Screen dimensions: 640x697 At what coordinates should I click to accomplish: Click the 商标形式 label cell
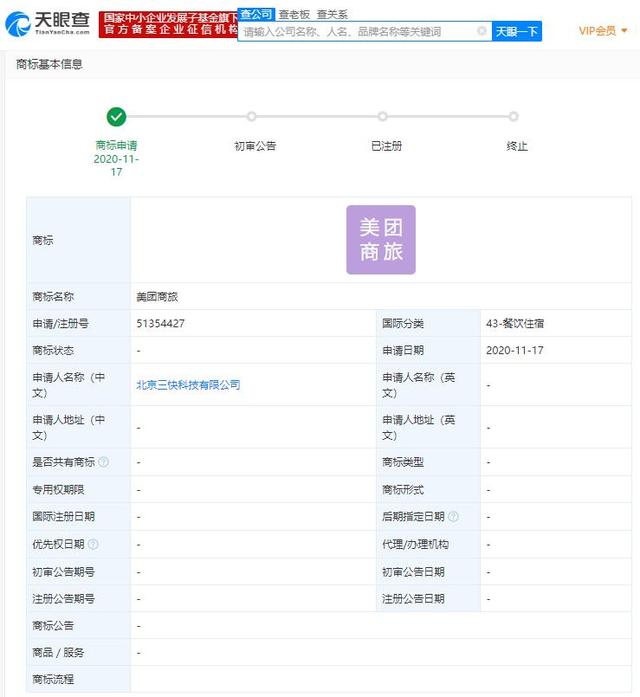pyautogui.click(x=428, y=489)
